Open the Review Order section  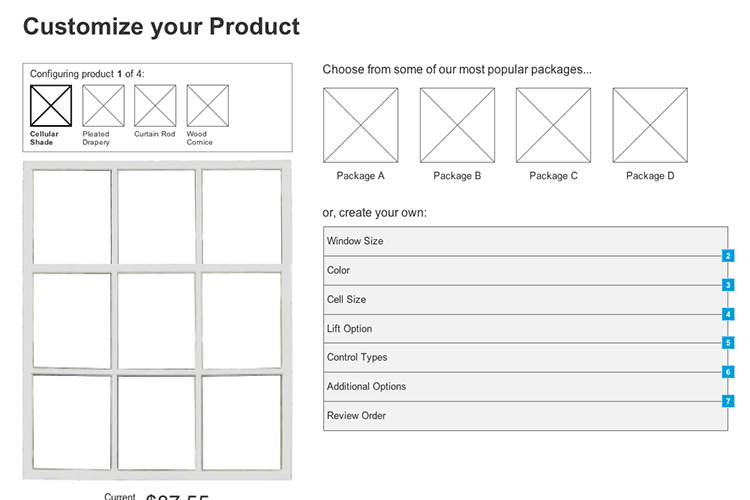pos(525,416)
